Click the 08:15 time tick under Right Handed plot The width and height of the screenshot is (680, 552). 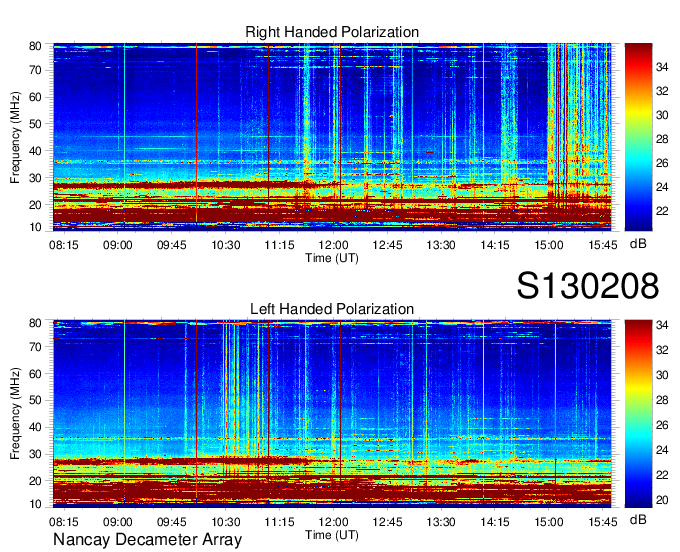tap(64, 245)
